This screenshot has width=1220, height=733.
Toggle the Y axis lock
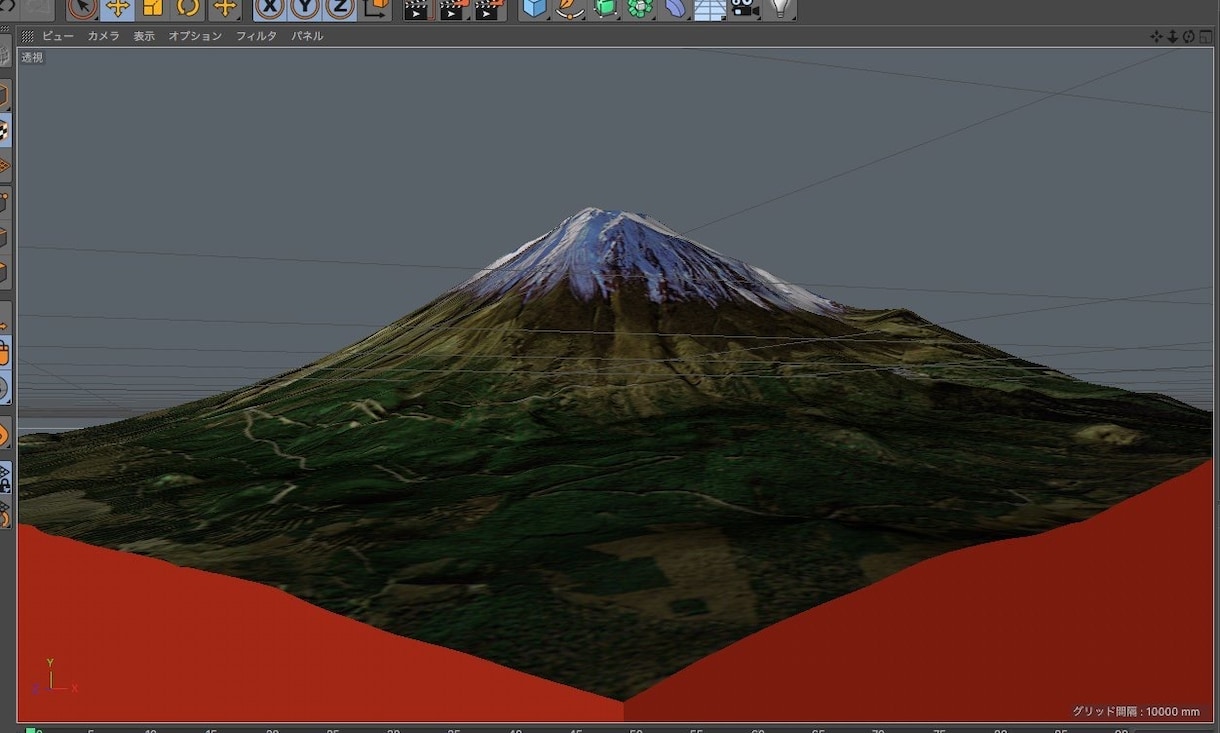305,8
